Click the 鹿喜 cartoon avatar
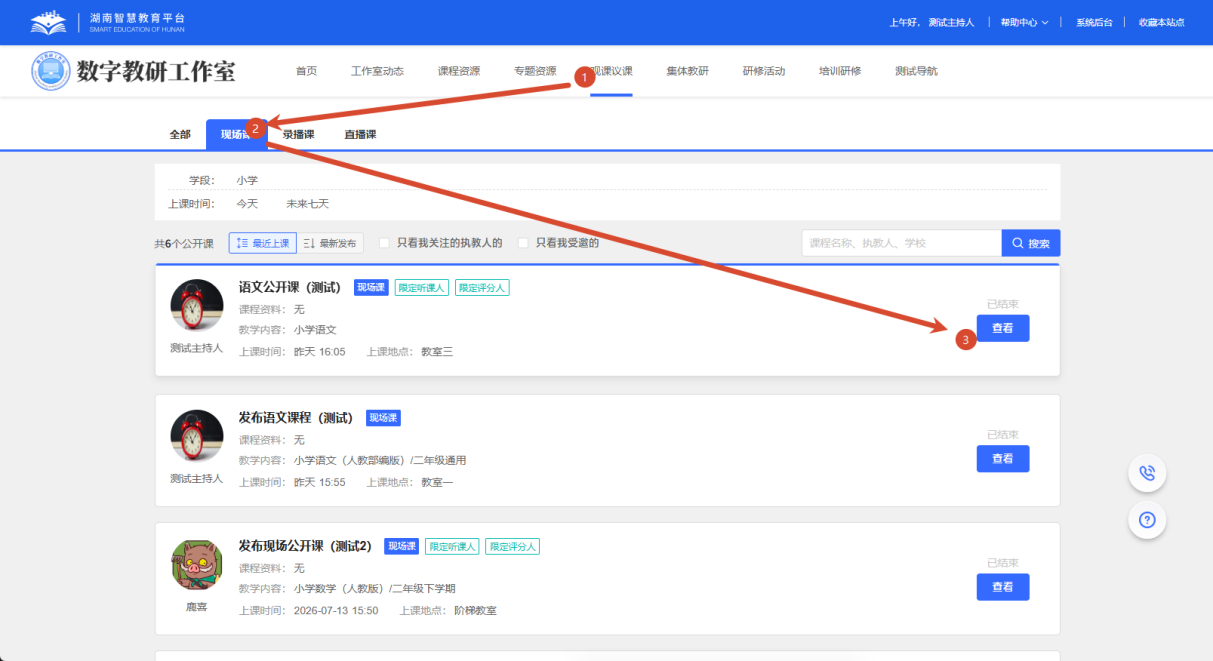Screen dimensions: 1213x661 197,565
